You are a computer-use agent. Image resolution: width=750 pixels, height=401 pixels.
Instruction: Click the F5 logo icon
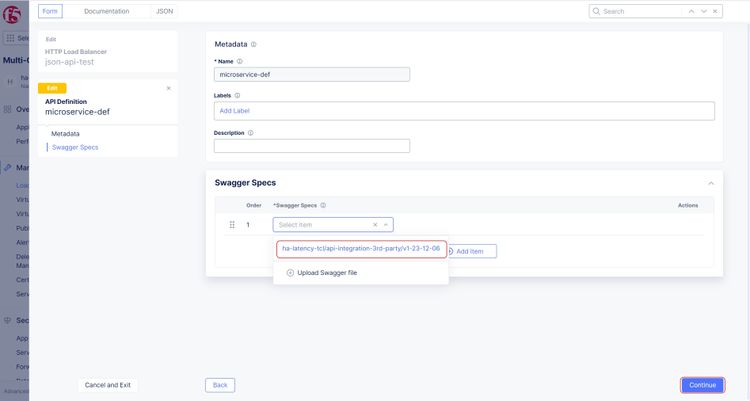pyautogui.click(x=14, y=12)
